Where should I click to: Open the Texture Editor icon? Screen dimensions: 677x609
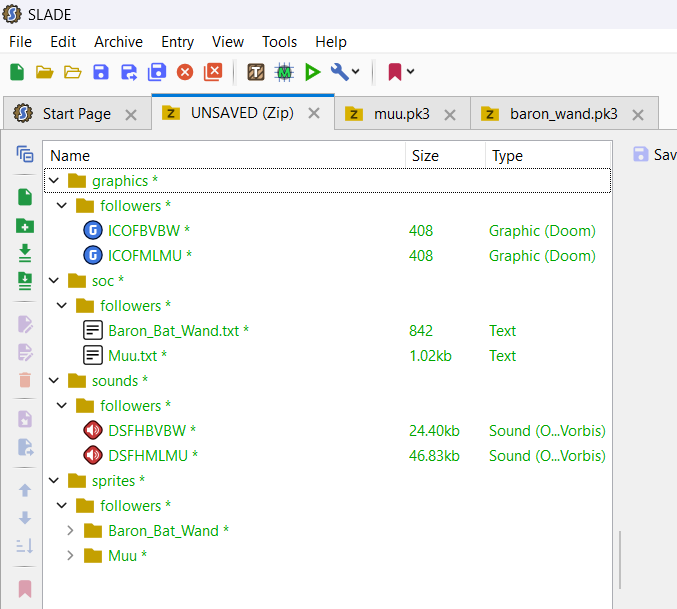(256, 72)
